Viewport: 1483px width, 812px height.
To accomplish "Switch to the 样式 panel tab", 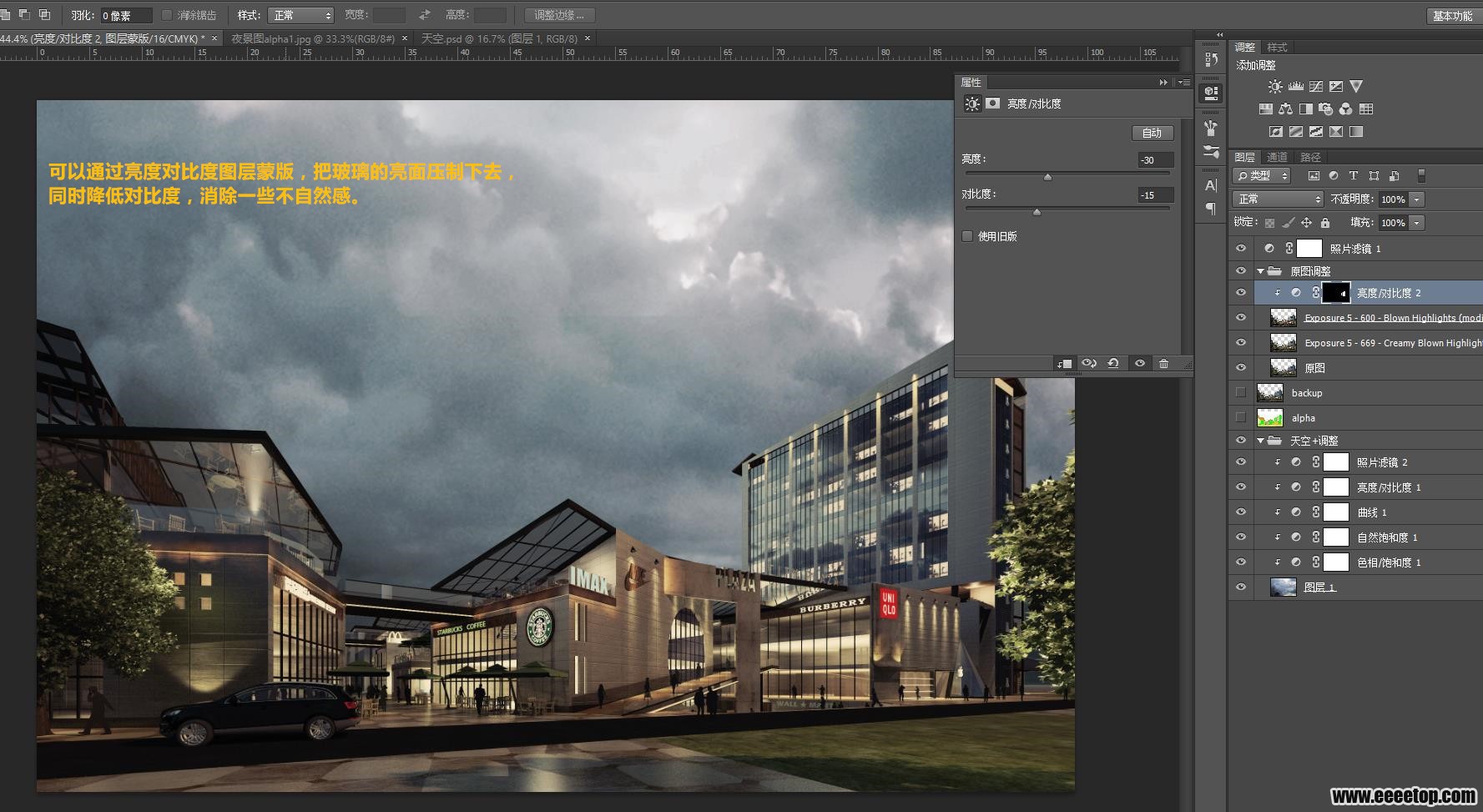I will 1277,48.
